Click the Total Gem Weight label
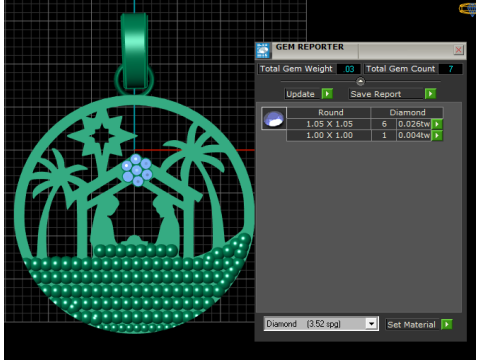Viewport: 480px width, 360px height. pos(296,69)
